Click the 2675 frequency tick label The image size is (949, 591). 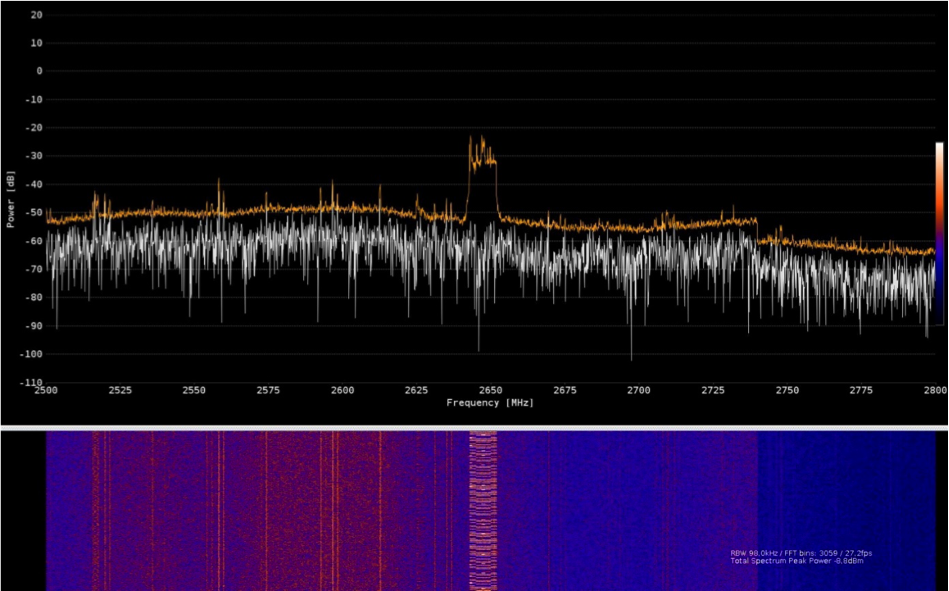tap(565, 390)
